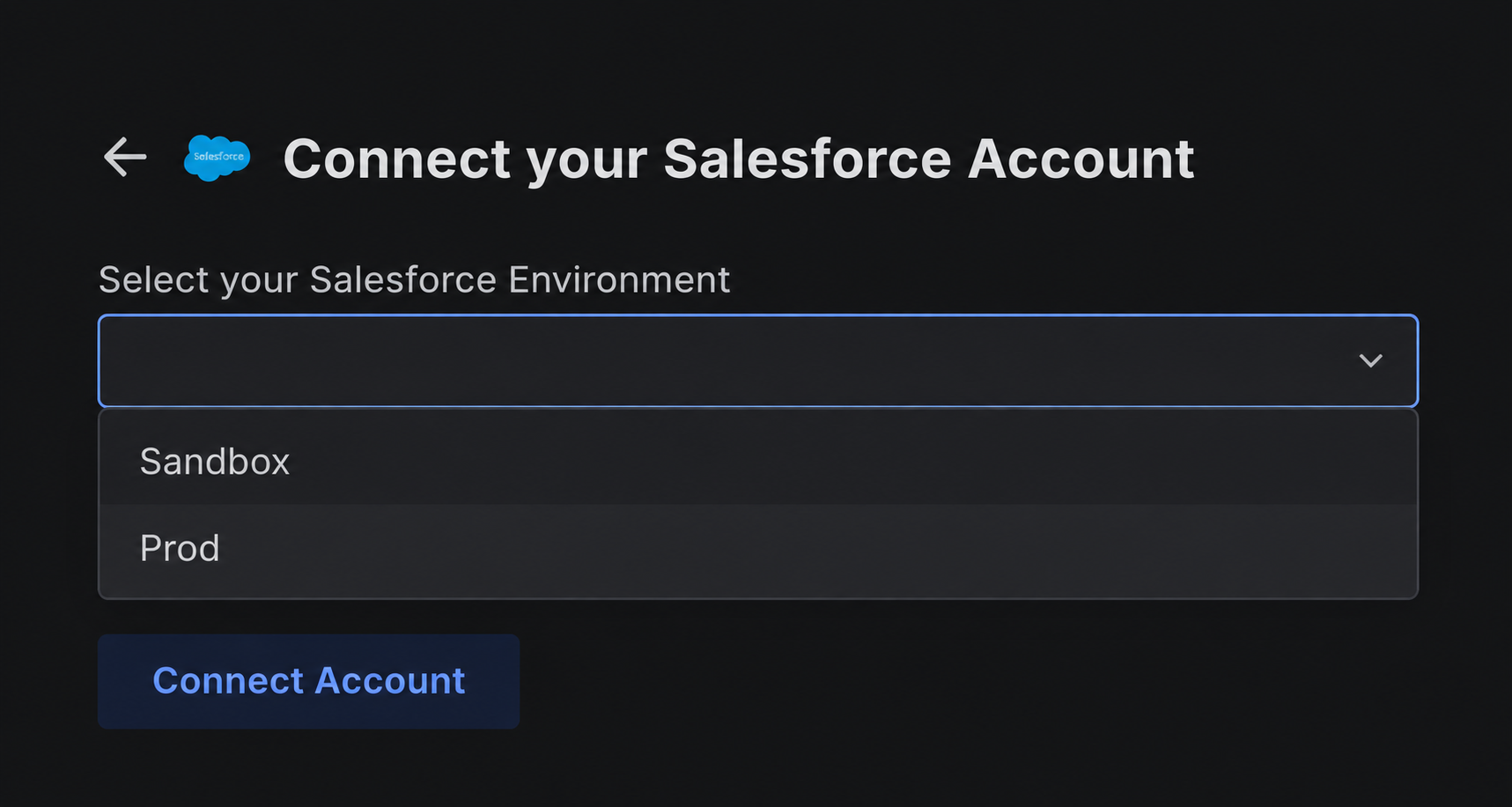Click the Salesforce cloud logo

pyautogui.click(x=218, y=158)
